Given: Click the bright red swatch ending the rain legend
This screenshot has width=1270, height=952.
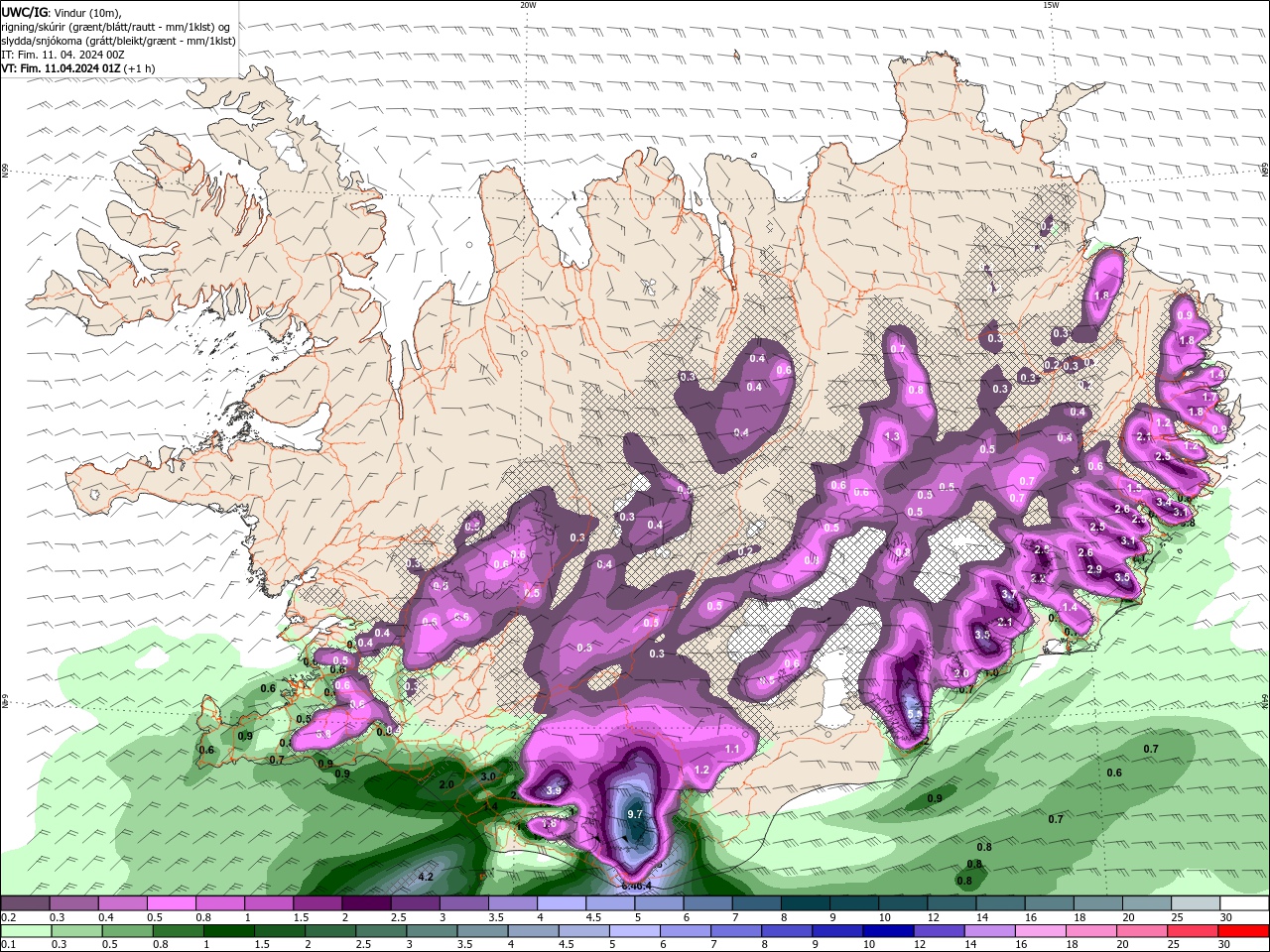Looking at the screenshot, I should coord(1244,931).
